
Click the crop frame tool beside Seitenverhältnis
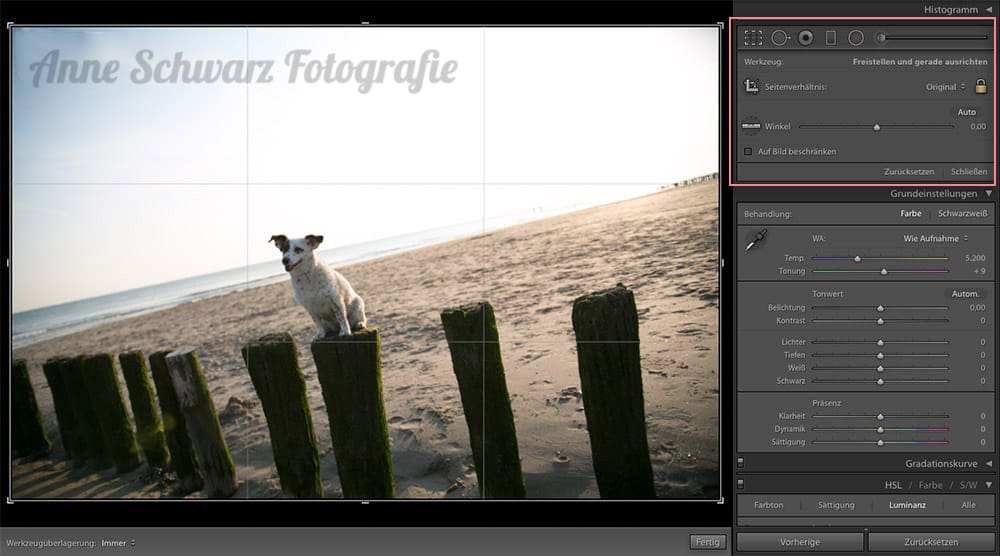752,87
